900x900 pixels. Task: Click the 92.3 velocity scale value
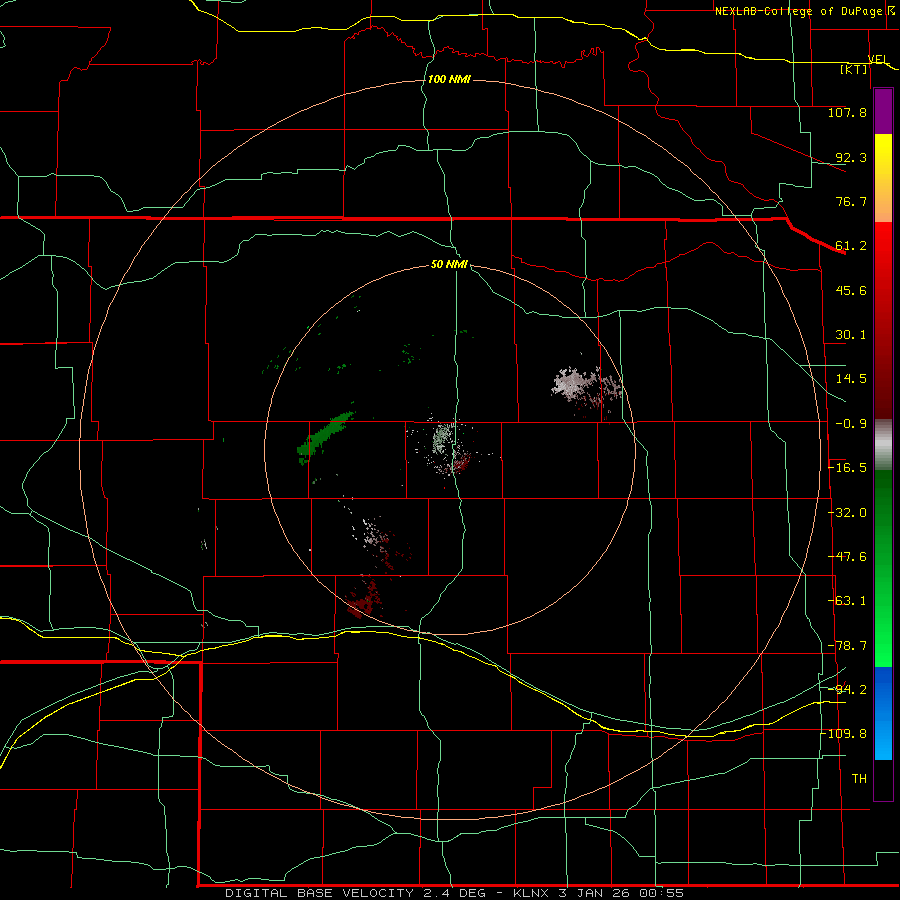(851, 157)
